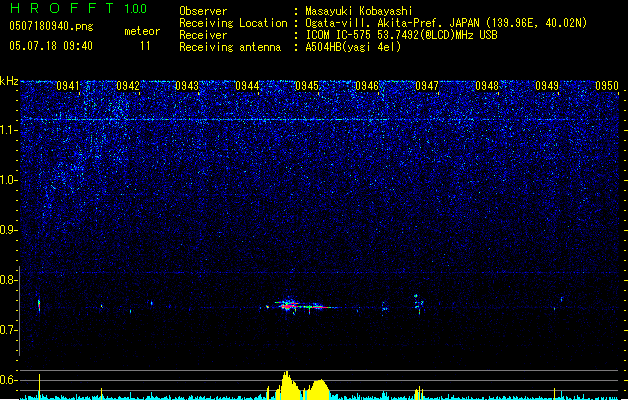Click the date stamp 05.07.18 09:40

tap(51, 46)
